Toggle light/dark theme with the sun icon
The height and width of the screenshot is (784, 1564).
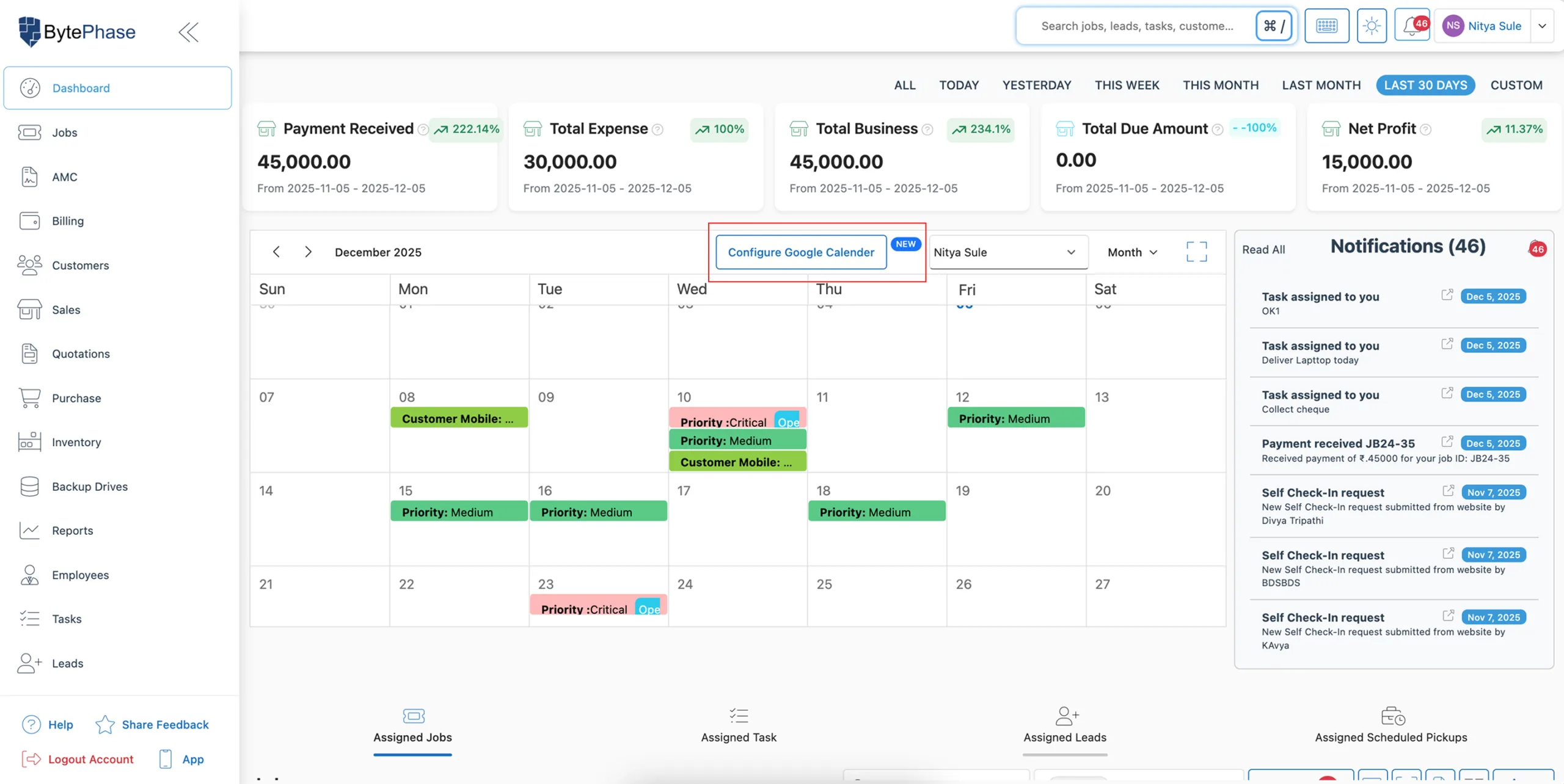(x=1372, y=26)
